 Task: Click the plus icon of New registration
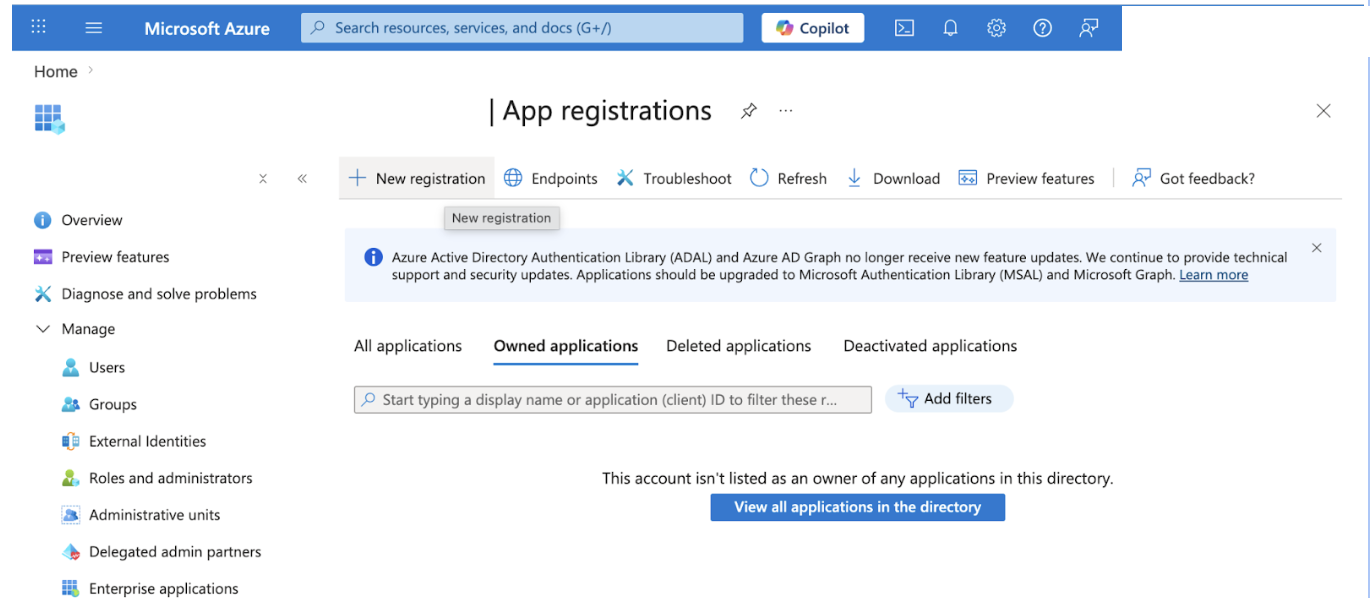[357, 178]
